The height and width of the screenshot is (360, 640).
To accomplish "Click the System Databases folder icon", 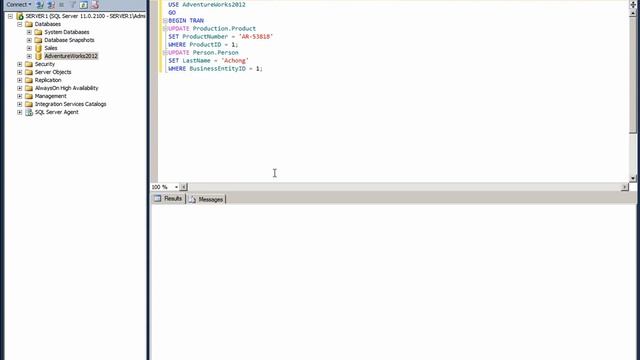I will click(x=38, y=32).
